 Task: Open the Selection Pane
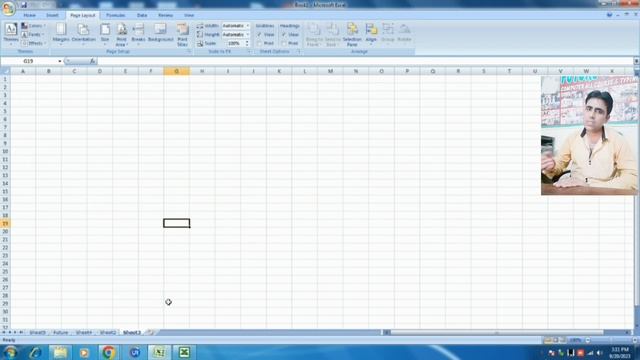(352, 35)
